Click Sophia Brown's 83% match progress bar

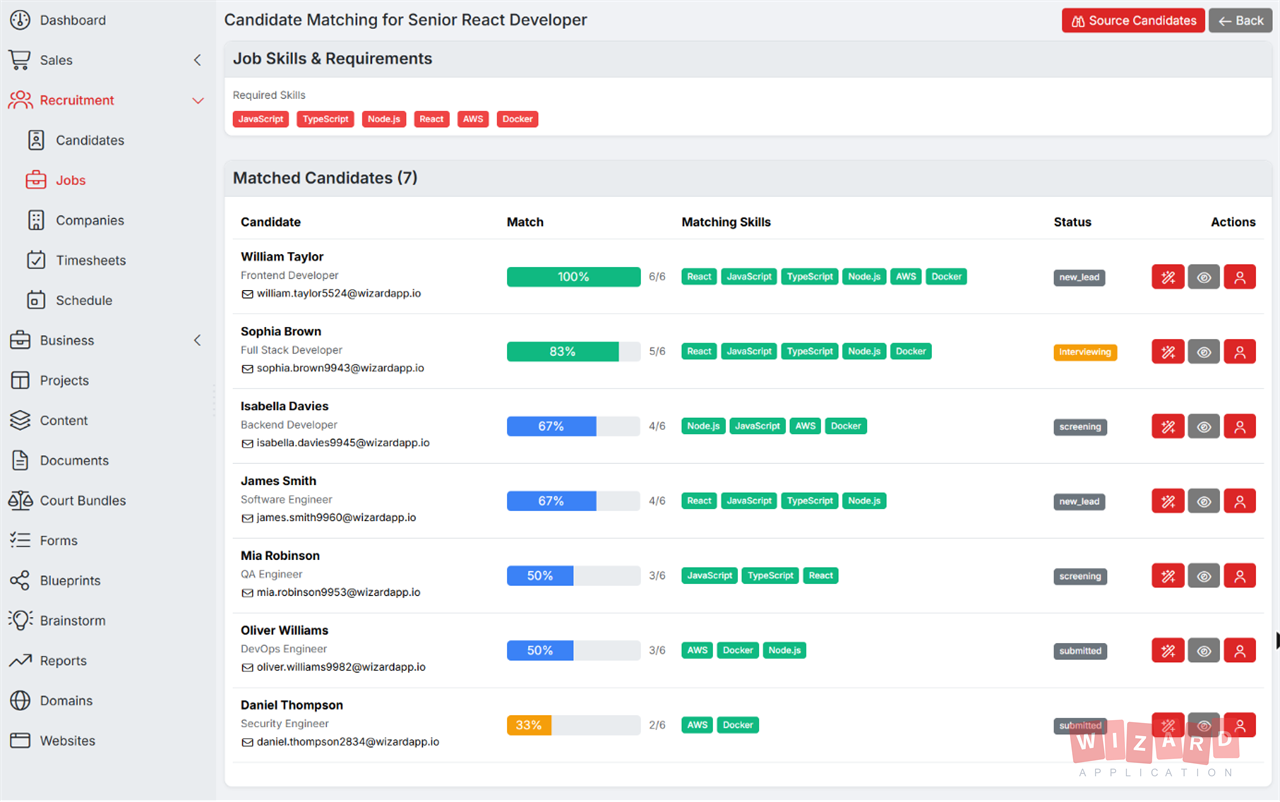(573, 352)
